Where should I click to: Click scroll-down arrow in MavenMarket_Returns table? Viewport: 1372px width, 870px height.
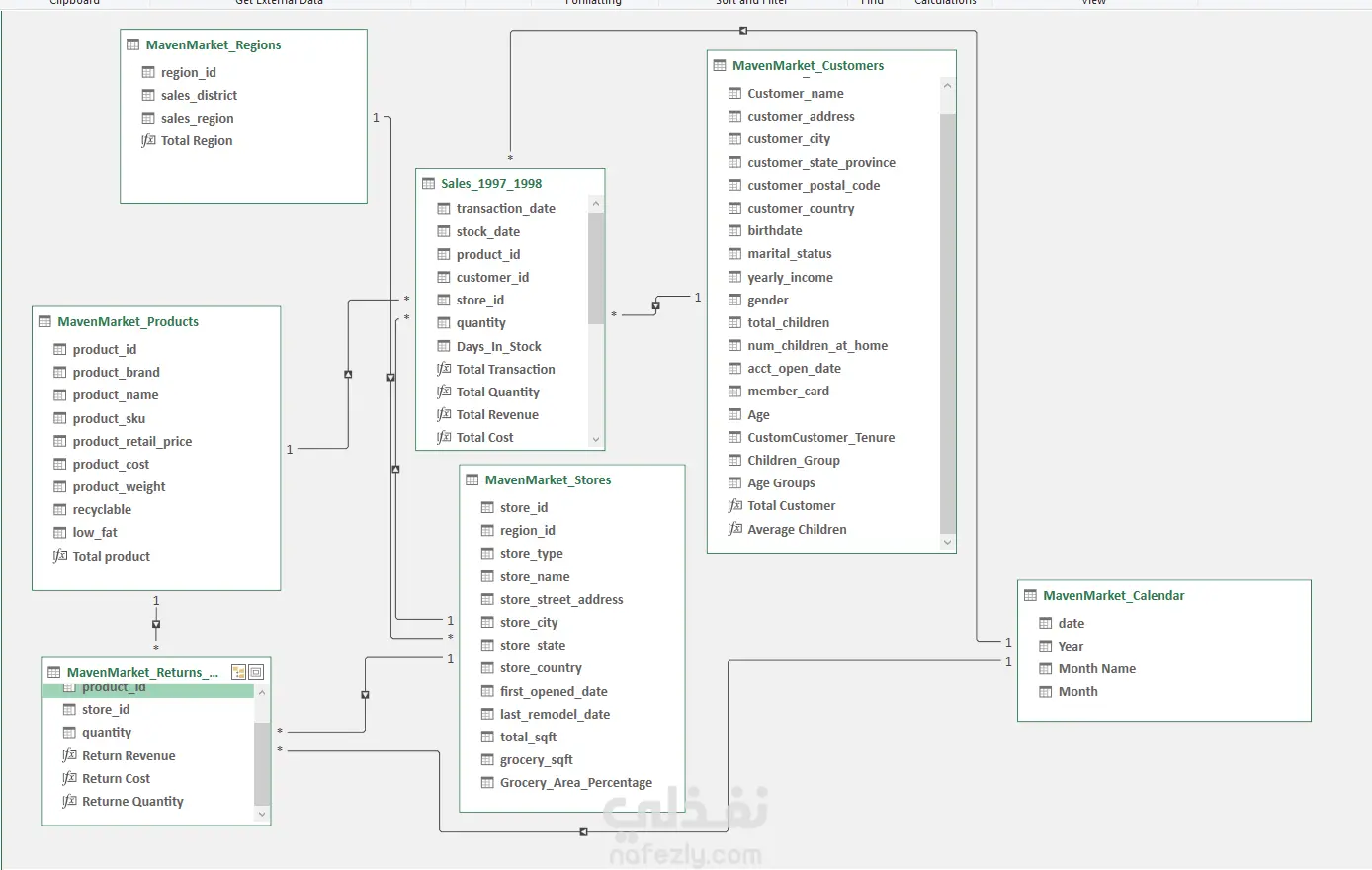click(262, 815)
